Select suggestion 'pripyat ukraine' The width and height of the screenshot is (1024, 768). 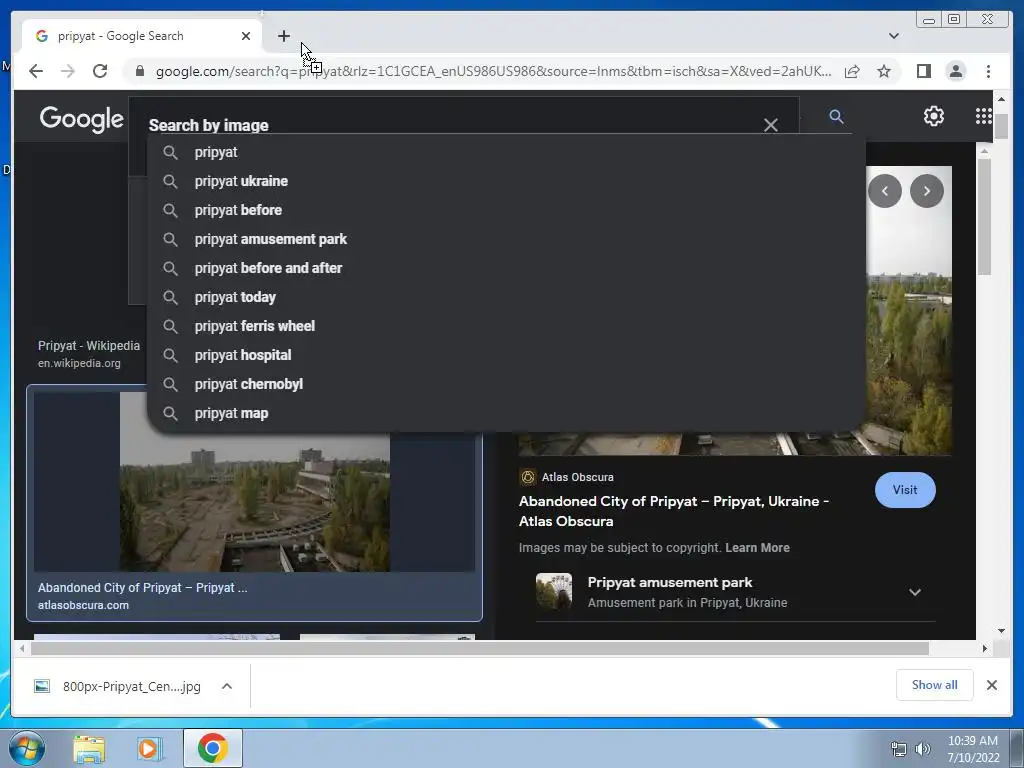[506, 181]
